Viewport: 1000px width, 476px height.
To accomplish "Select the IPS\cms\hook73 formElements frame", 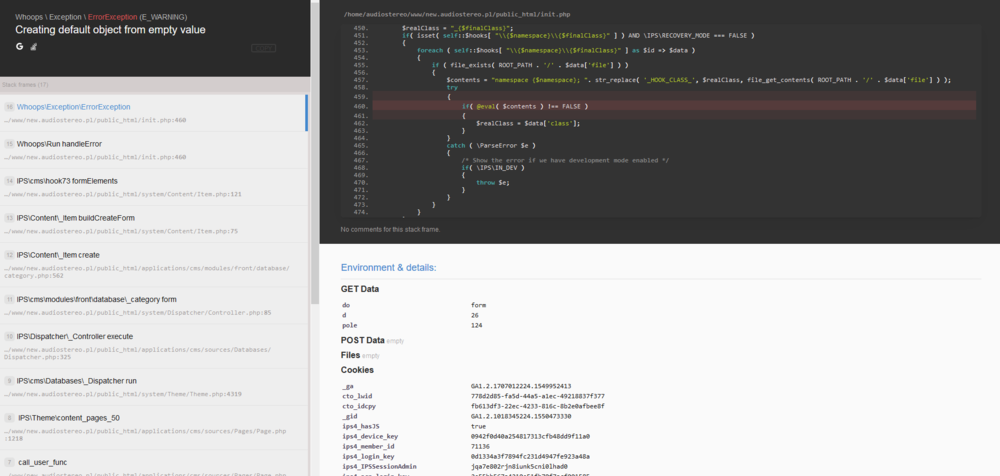I will click(68, 181).
